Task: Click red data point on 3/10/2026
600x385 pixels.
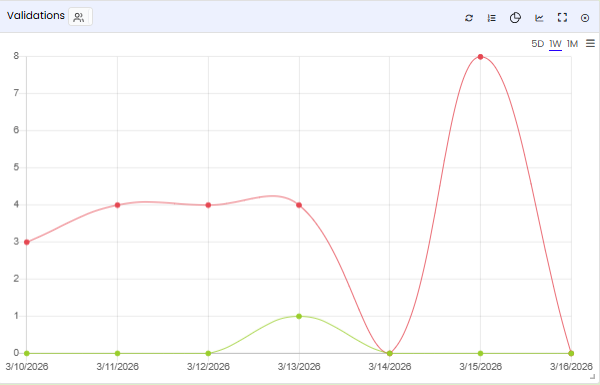Action: coord(27,242)
